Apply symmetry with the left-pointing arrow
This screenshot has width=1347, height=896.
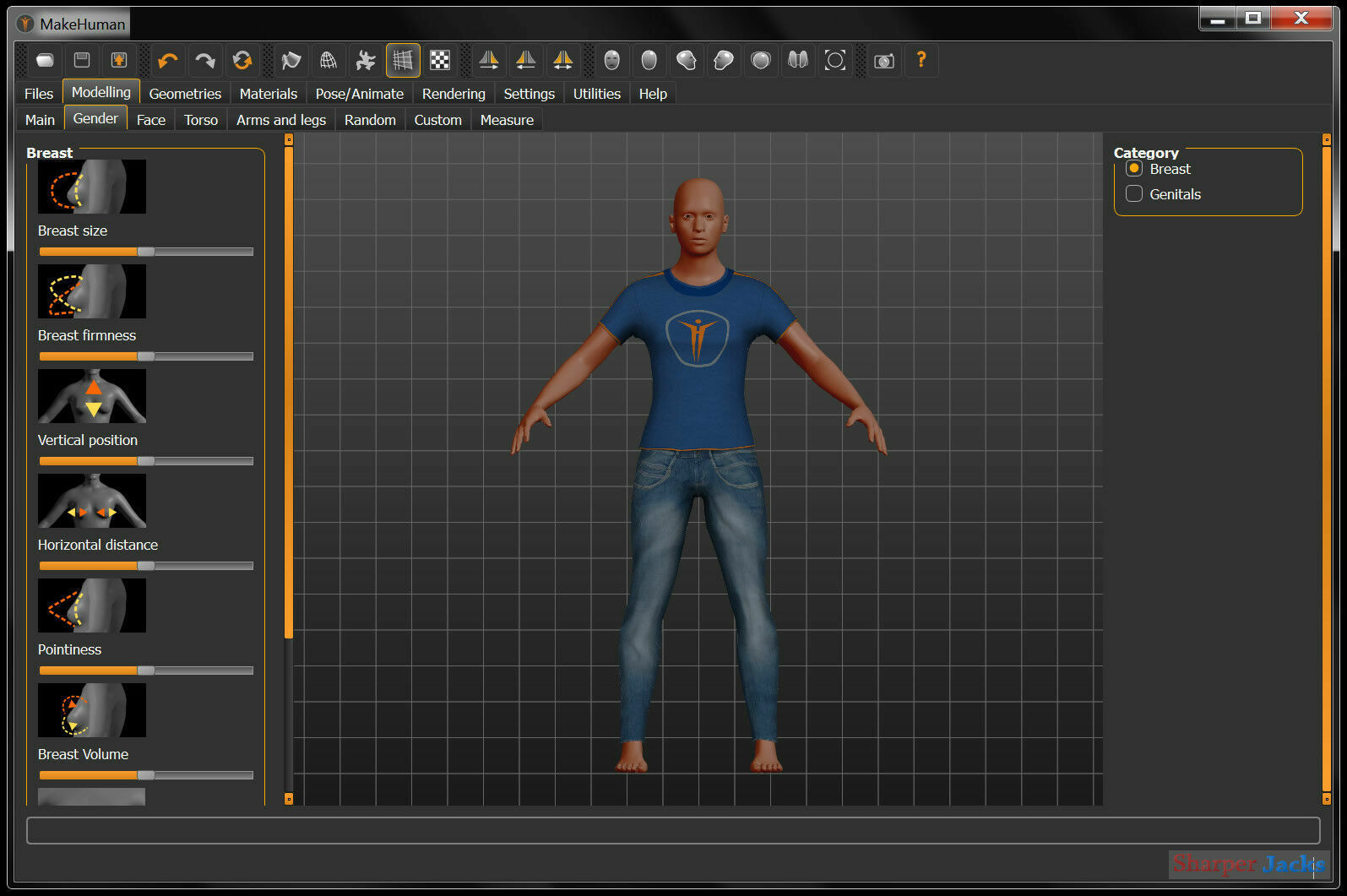tap(526, 60)
